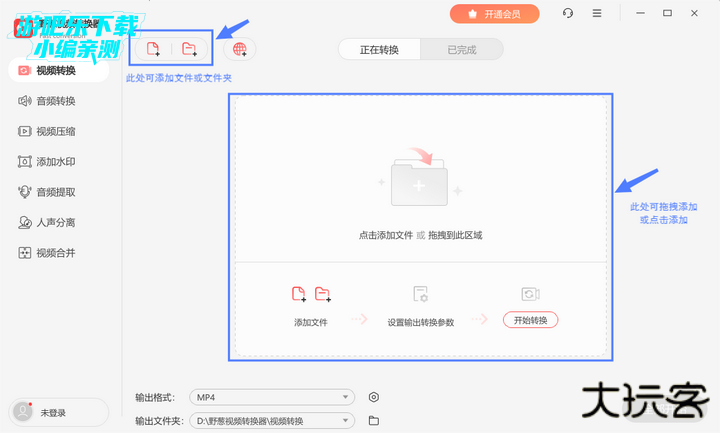
Task: Switch to the 已完成 tab
Action: (461, 49)
